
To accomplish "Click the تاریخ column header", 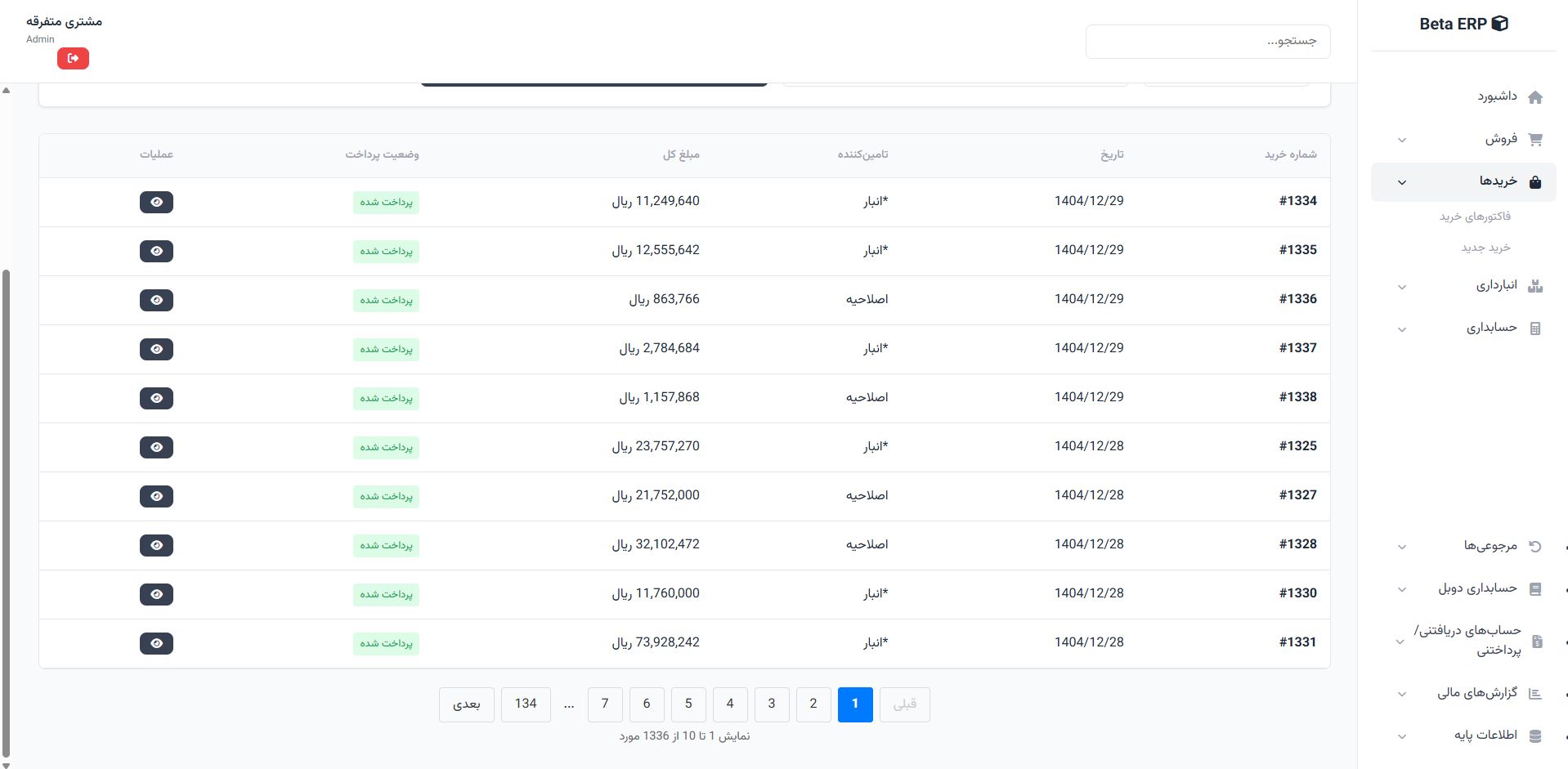I will coord(1112,154).
